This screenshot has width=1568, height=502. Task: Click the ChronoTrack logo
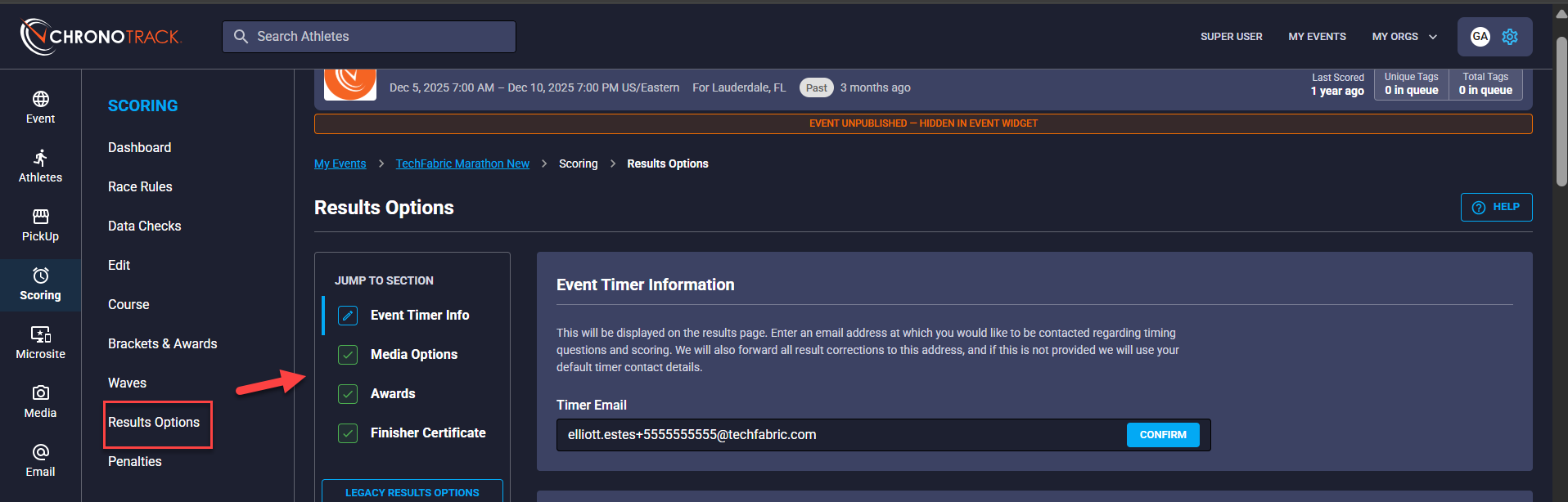(101, 37)
